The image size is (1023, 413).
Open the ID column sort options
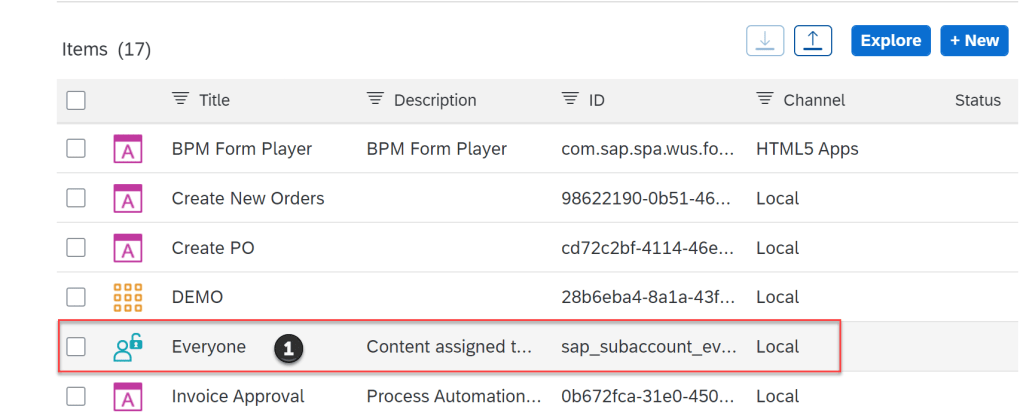coord(571,99)
